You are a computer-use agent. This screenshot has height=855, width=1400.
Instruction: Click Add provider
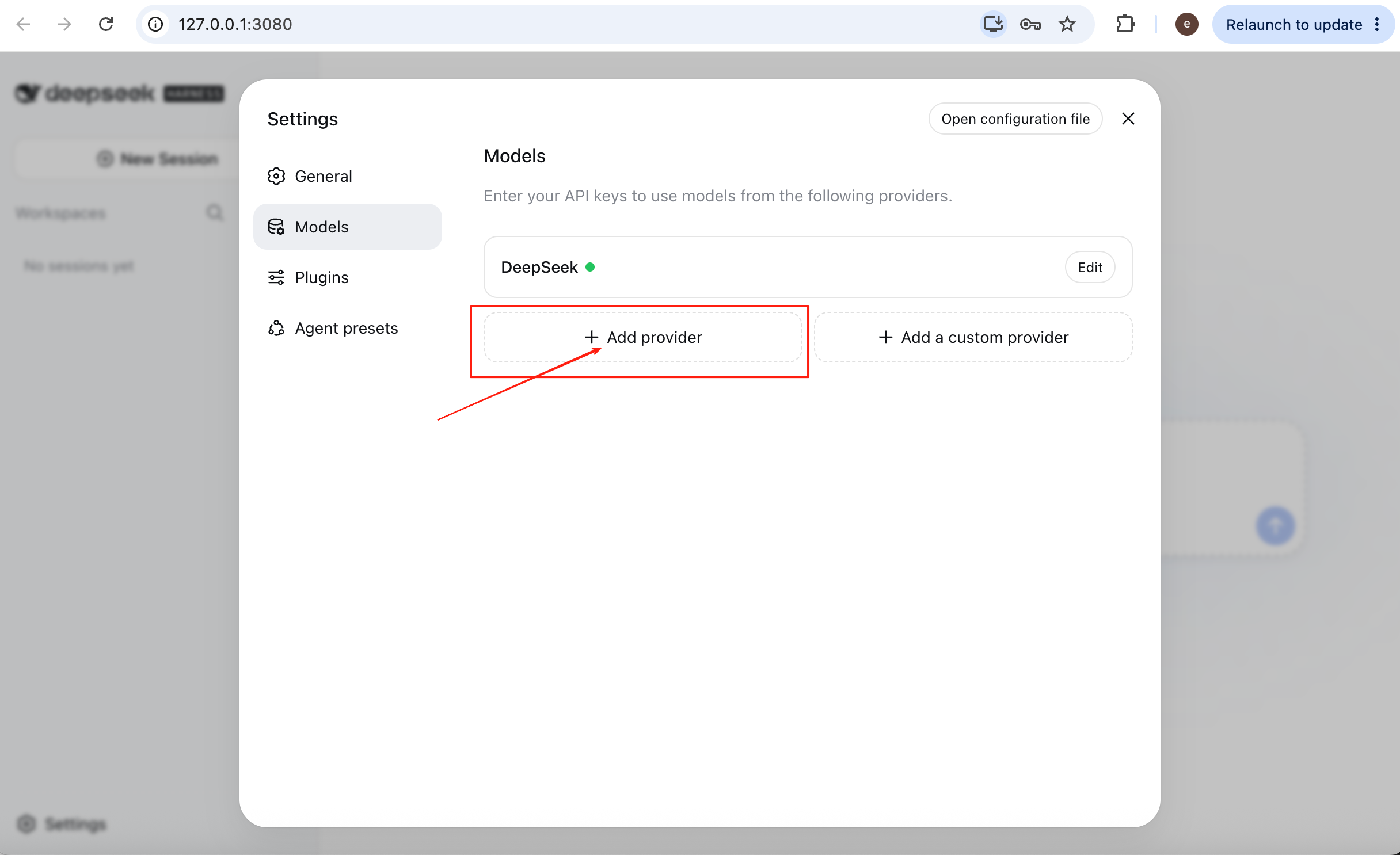[x=643, y=337]
